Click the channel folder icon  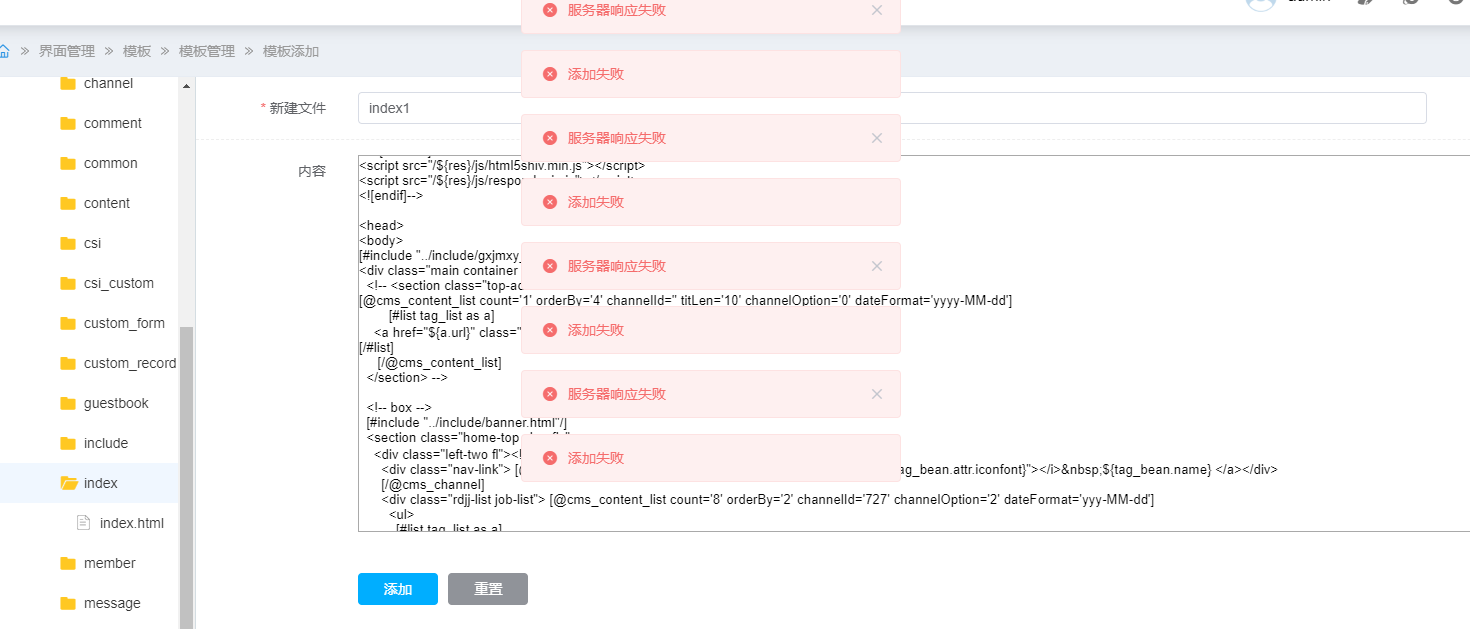(x=68, y=83)
